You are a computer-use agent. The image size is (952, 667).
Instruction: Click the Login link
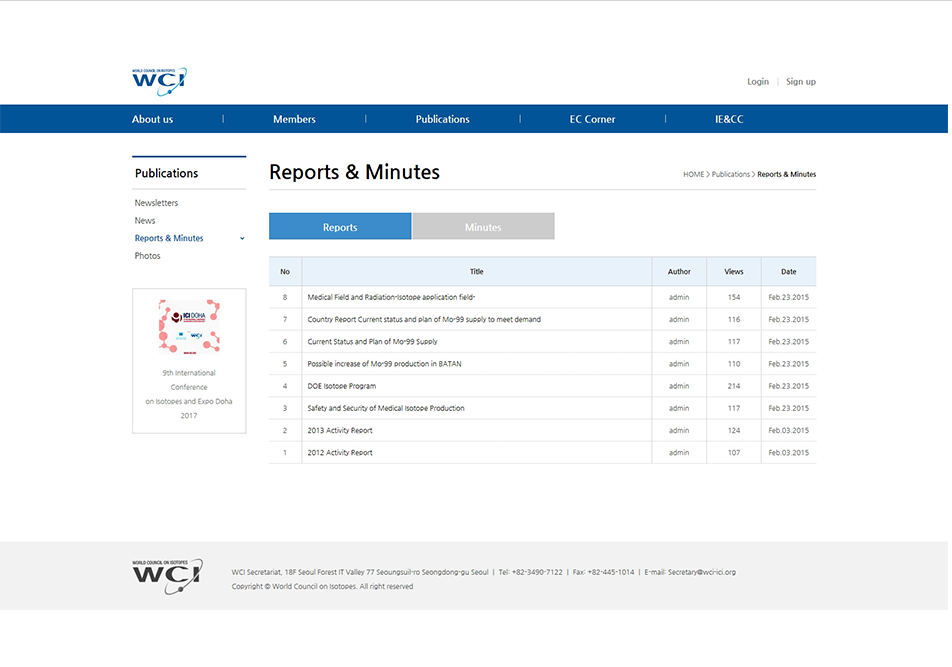click(x=758, y=82)
